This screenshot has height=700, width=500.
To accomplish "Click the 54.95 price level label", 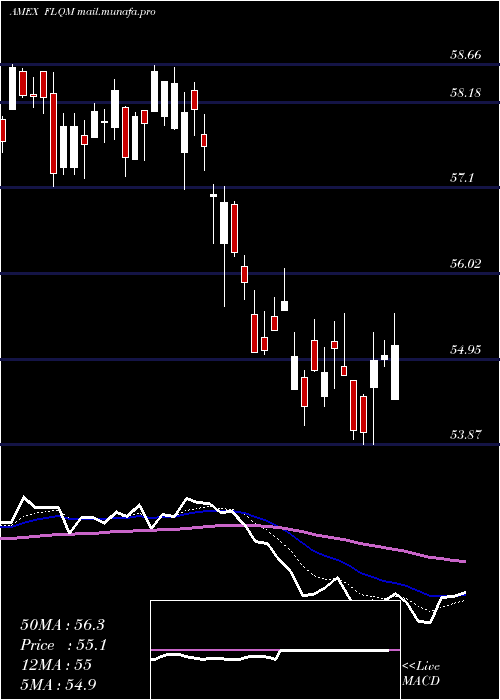I will click(x=465, y=350).
